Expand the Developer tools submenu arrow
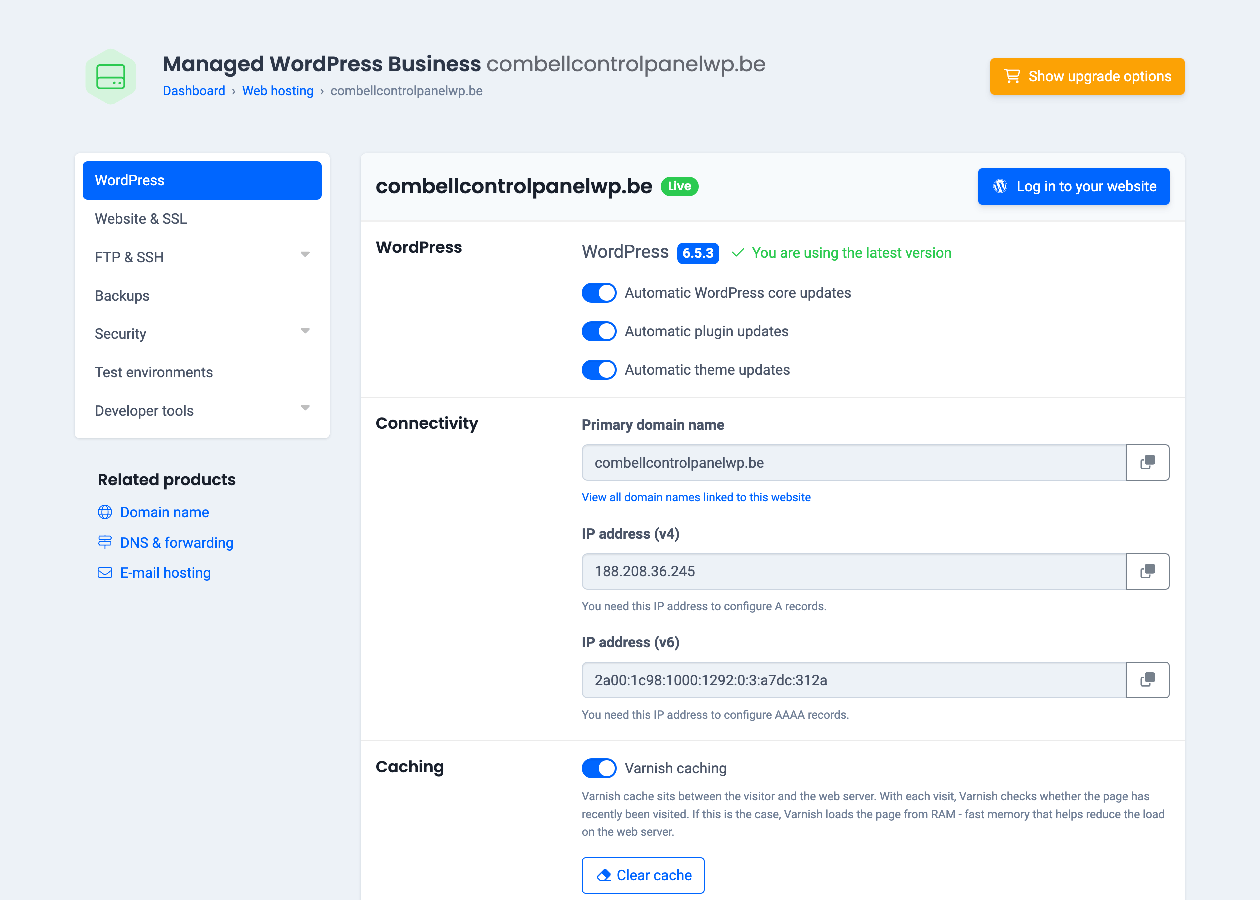Image resolution: width=1260 pixels, height=900 pixels. pyautogui.click(x=305, y=408)
